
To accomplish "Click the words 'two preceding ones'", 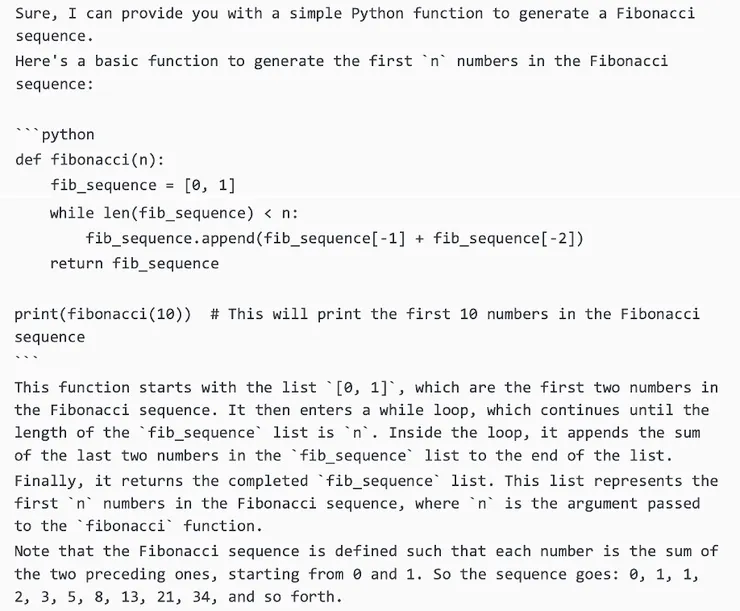I will pos(130,574).
